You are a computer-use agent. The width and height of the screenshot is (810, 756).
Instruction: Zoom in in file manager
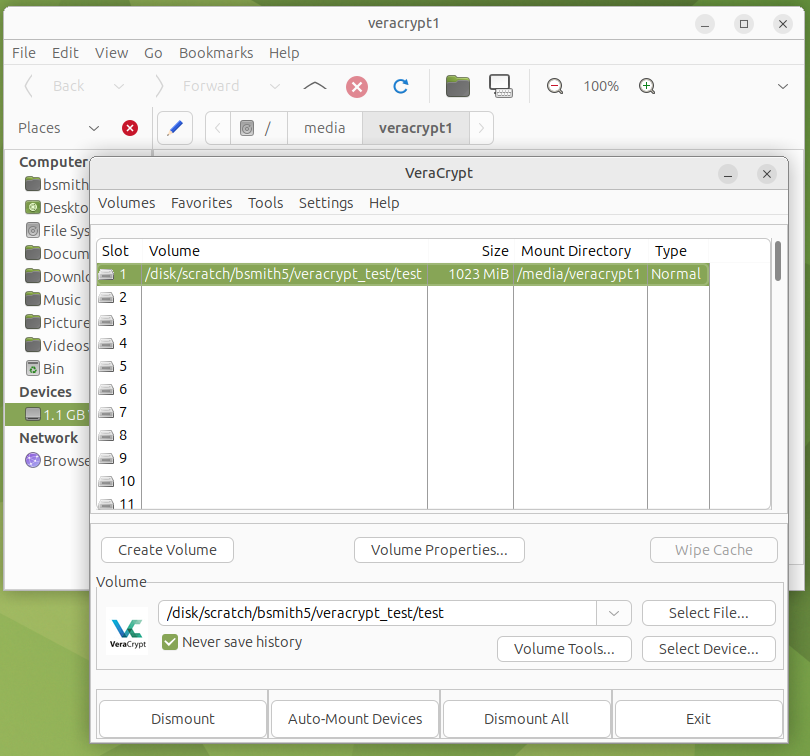647,86
